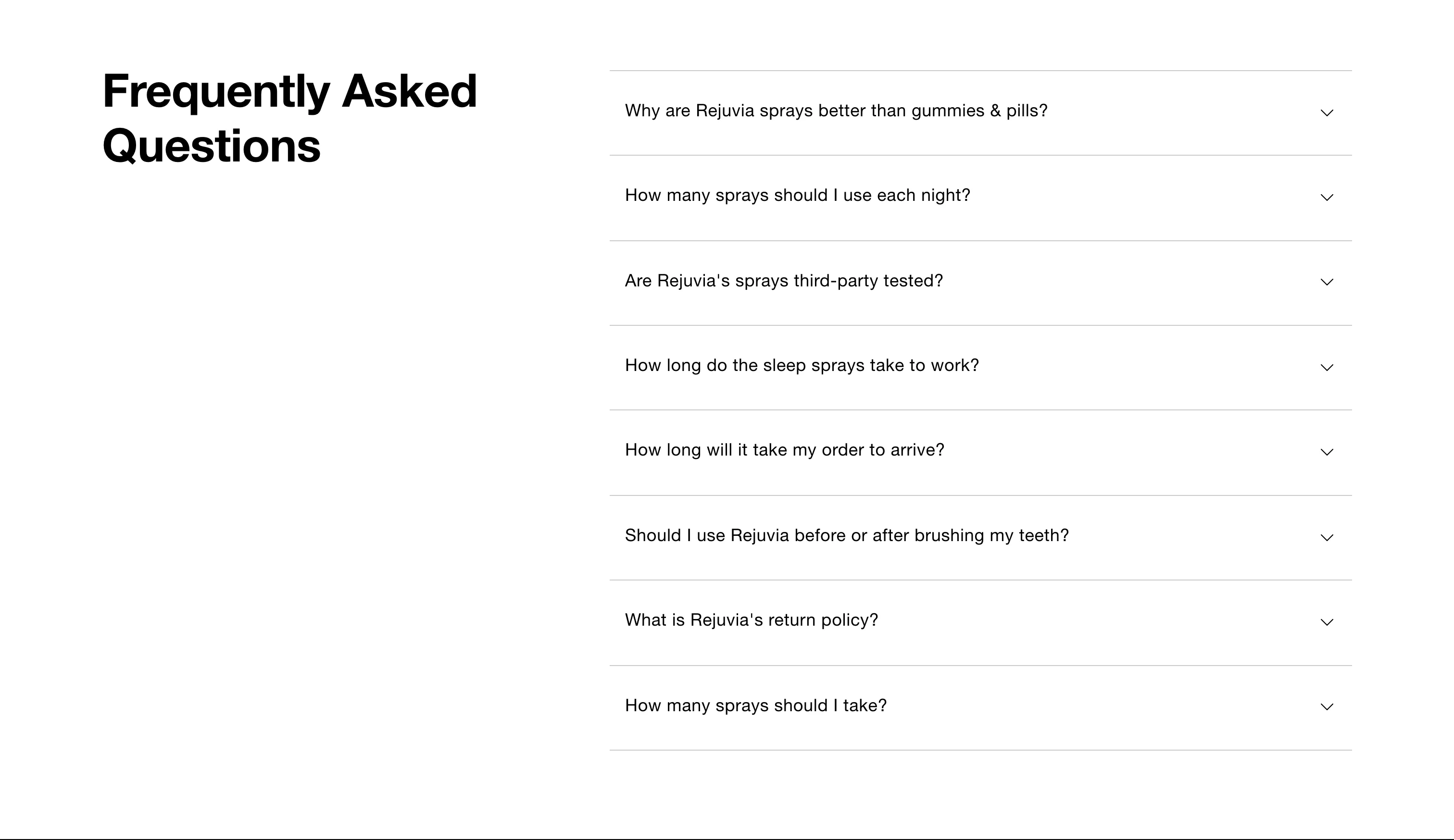
Task: Click the "Frequently Asked Questions" heading
Action: tap(289, 118)
